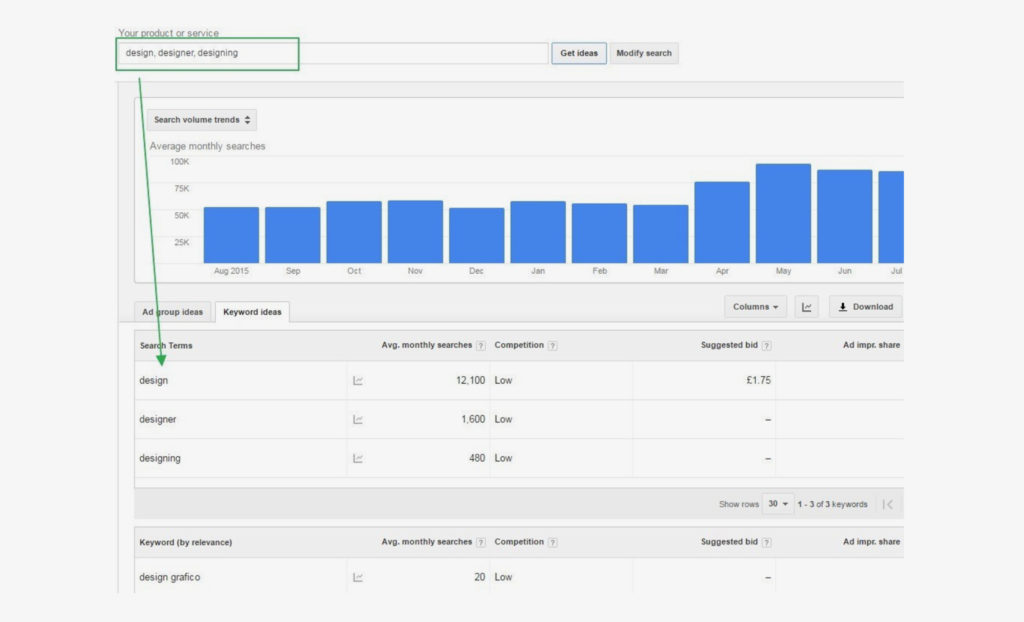Click the Modify search button
Image resolution: width=1024 pixels, height=622 pixels.
644,54
